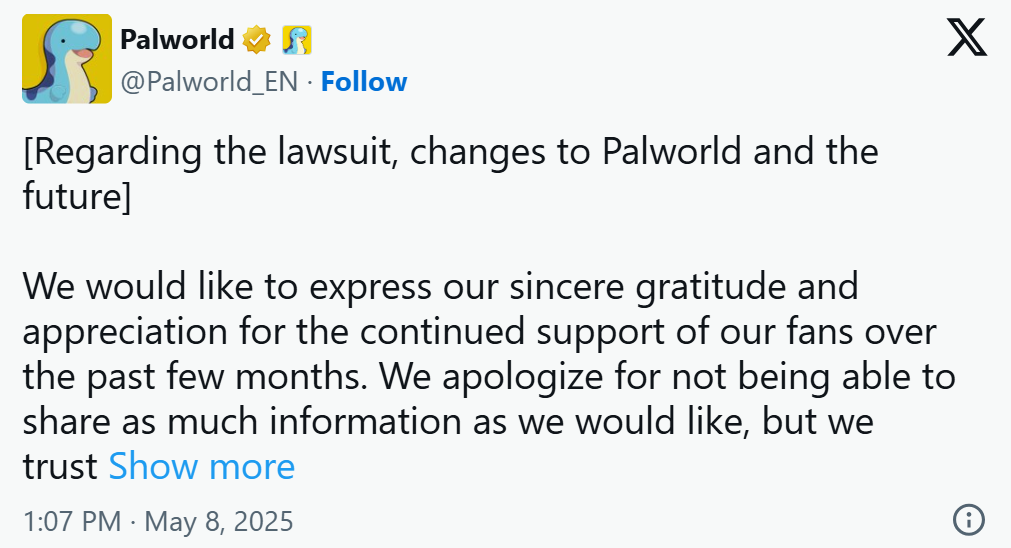This screenshot has width=1011, height=548.
Task: Click the Palworld display name
Action: (177, 40)
